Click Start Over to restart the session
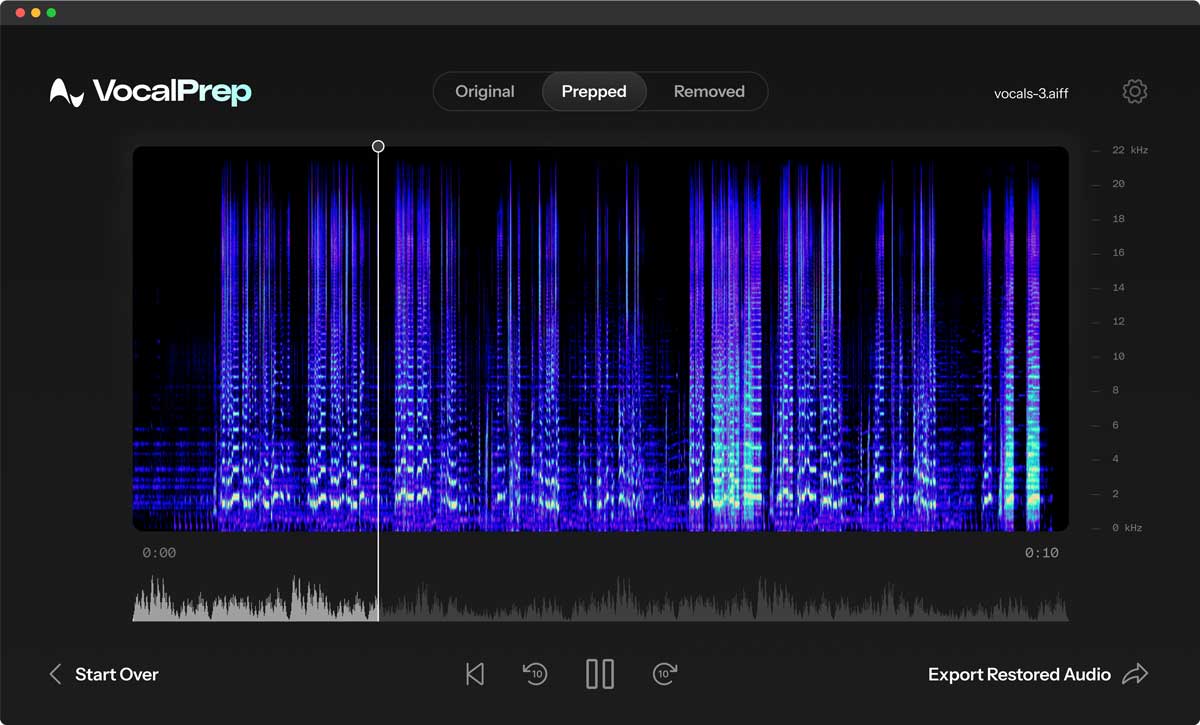The height and width of the screenshot is (725, 1200). (116, 674)
